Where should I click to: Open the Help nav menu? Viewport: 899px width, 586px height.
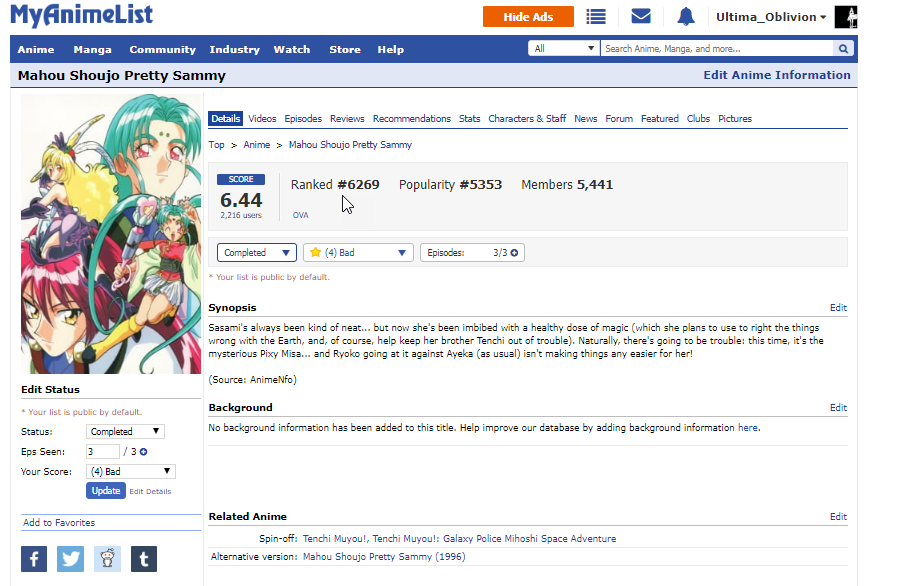coord(390,49)
